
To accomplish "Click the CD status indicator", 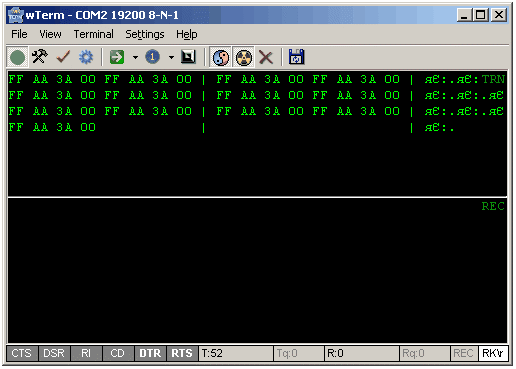I will 118,353.
